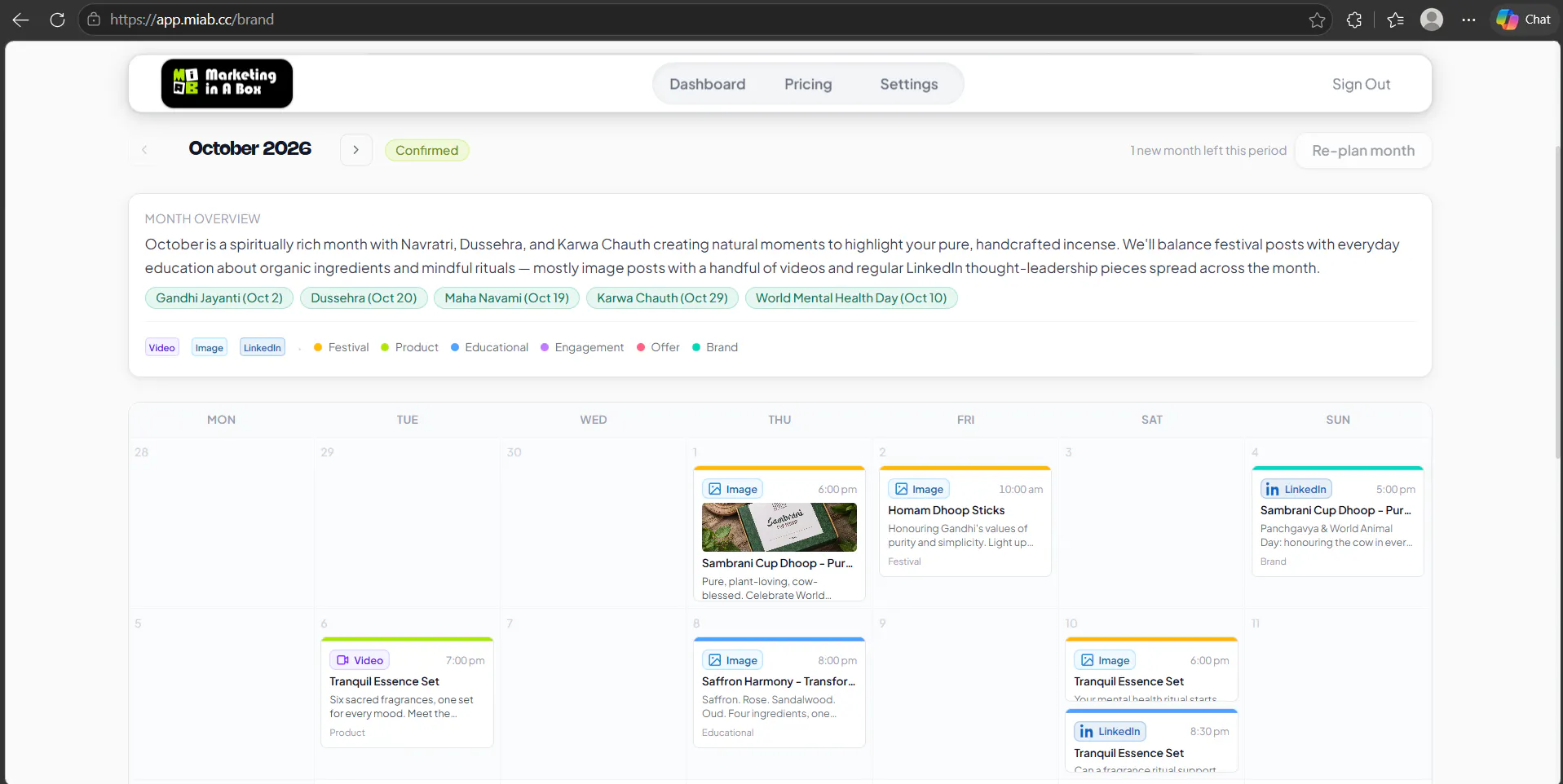This screenshot has height=784, width=1563.
Task: Click Image badge on 10:00 am post
Action: click(919, 489)
